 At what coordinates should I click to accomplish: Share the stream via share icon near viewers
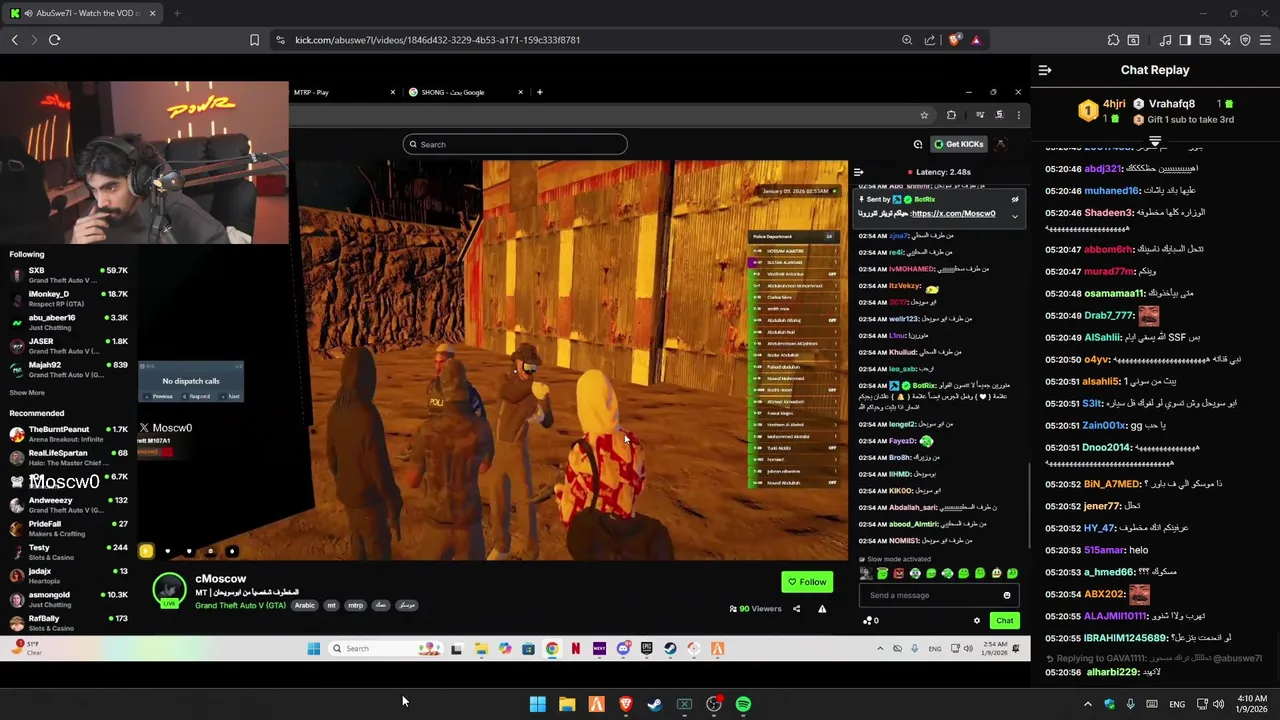[796, 608]
